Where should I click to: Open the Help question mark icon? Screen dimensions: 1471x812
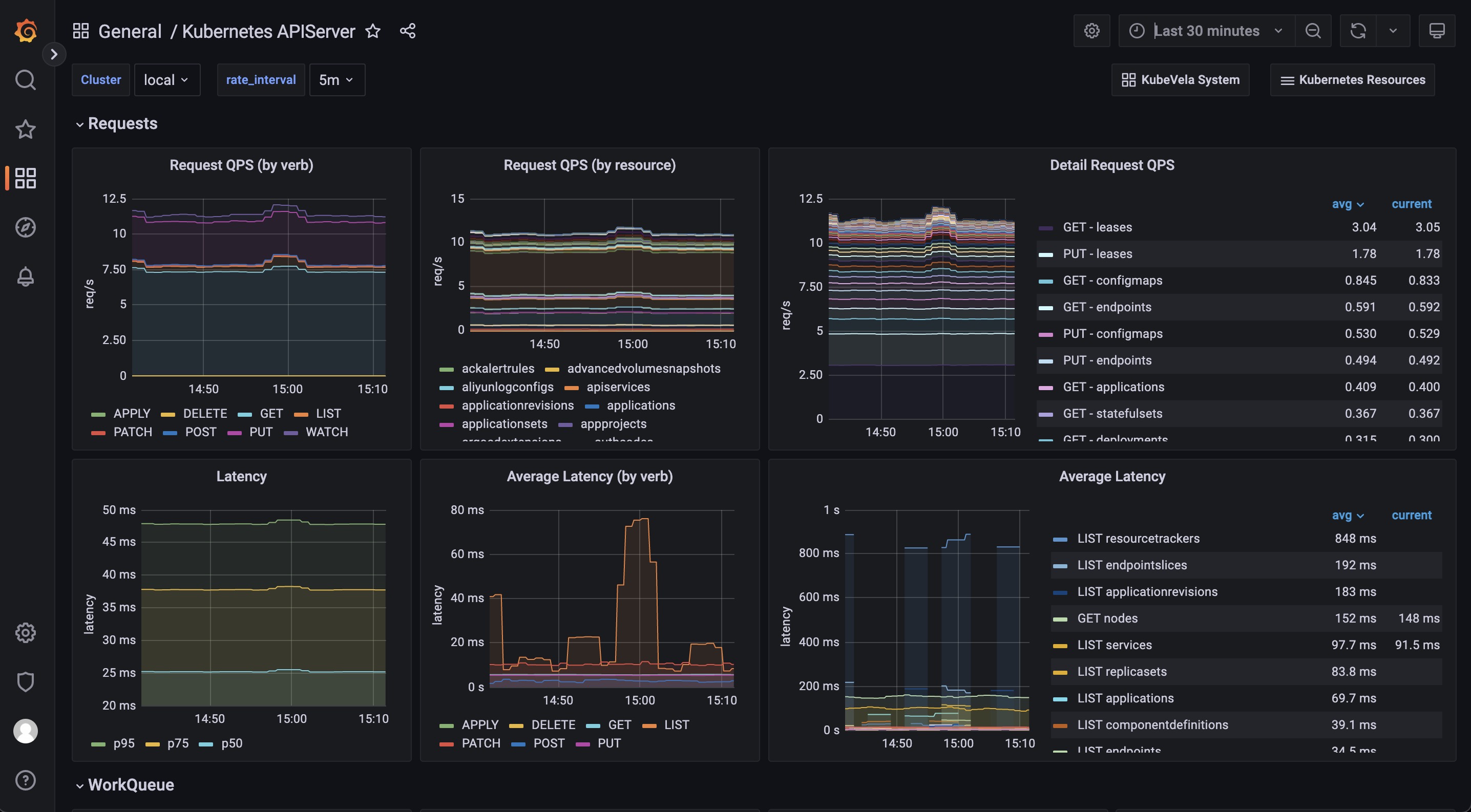(25, 780)
